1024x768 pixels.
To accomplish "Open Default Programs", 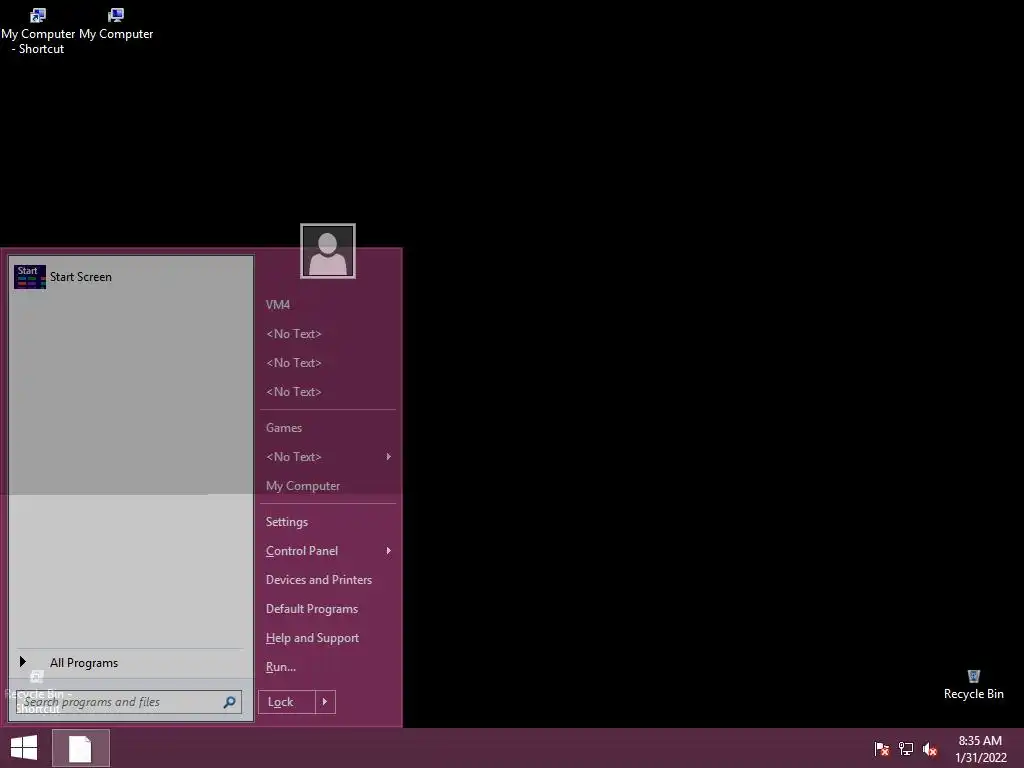I will tap(312, 609).
